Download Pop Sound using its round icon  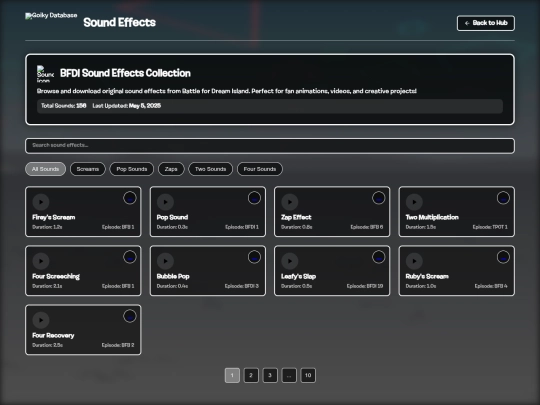[254, 198]
